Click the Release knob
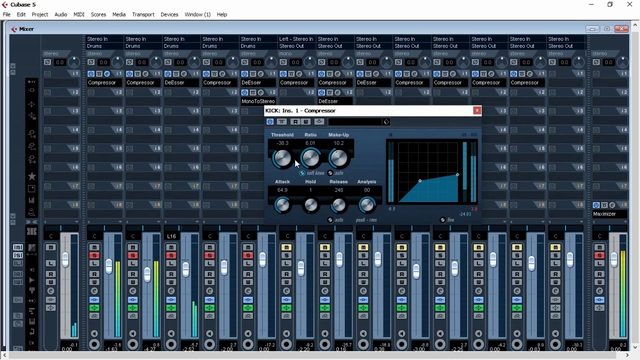Viewport: 640px width, 360px height. tap(338, 205)
